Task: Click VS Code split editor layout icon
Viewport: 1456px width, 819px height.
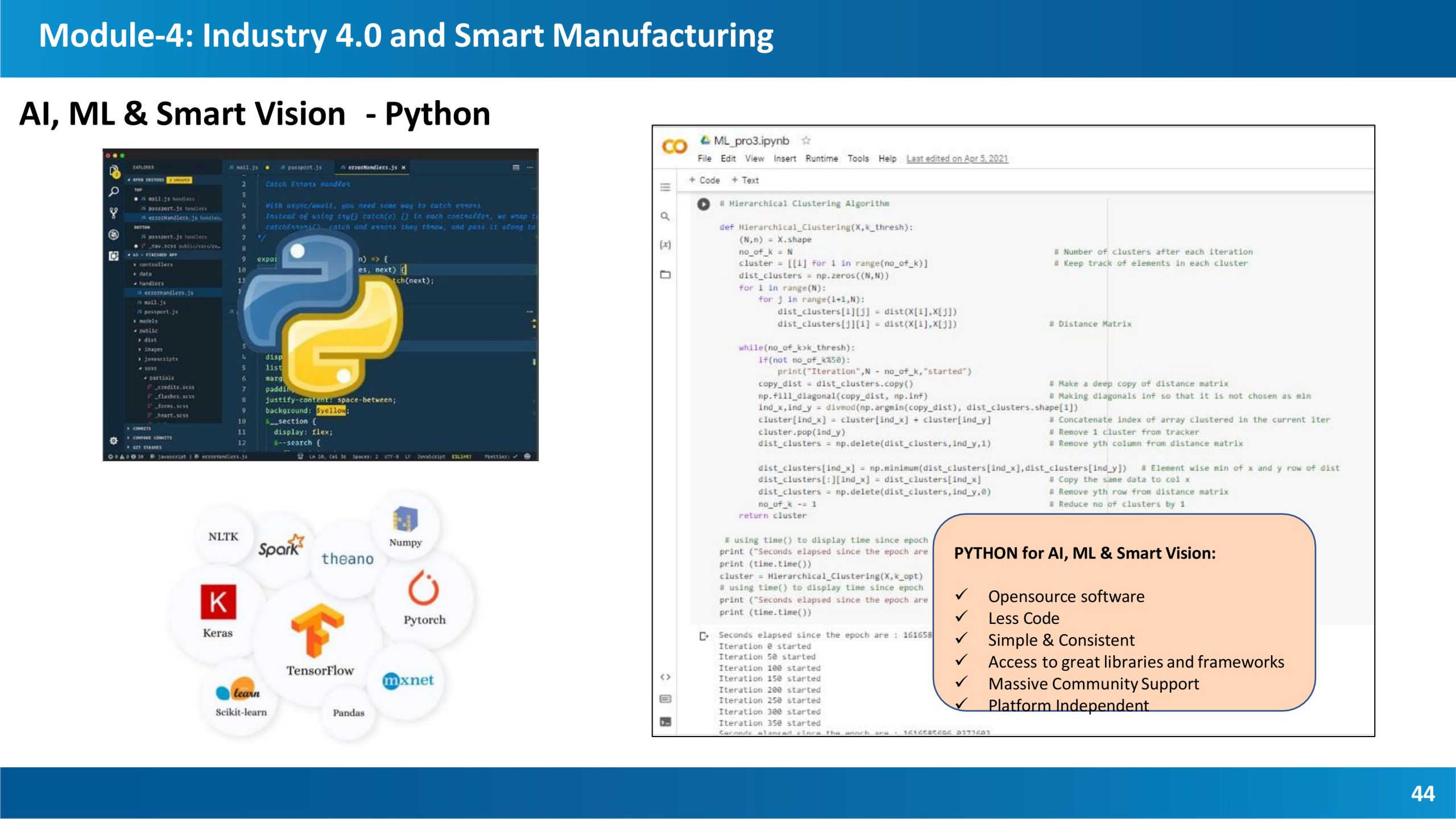Action: tap(516, 167)
